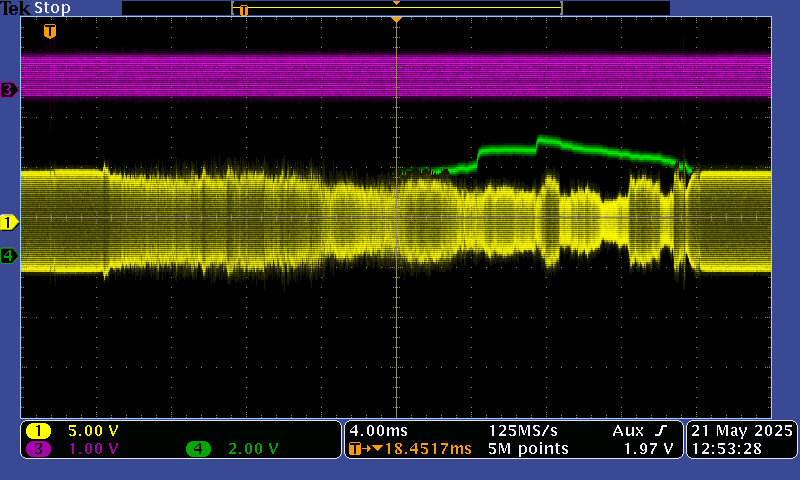This screenshot has width=800, height=480.
Task: Click the 125MS/s sample rate readout
Action: click(x=526, y=431)
